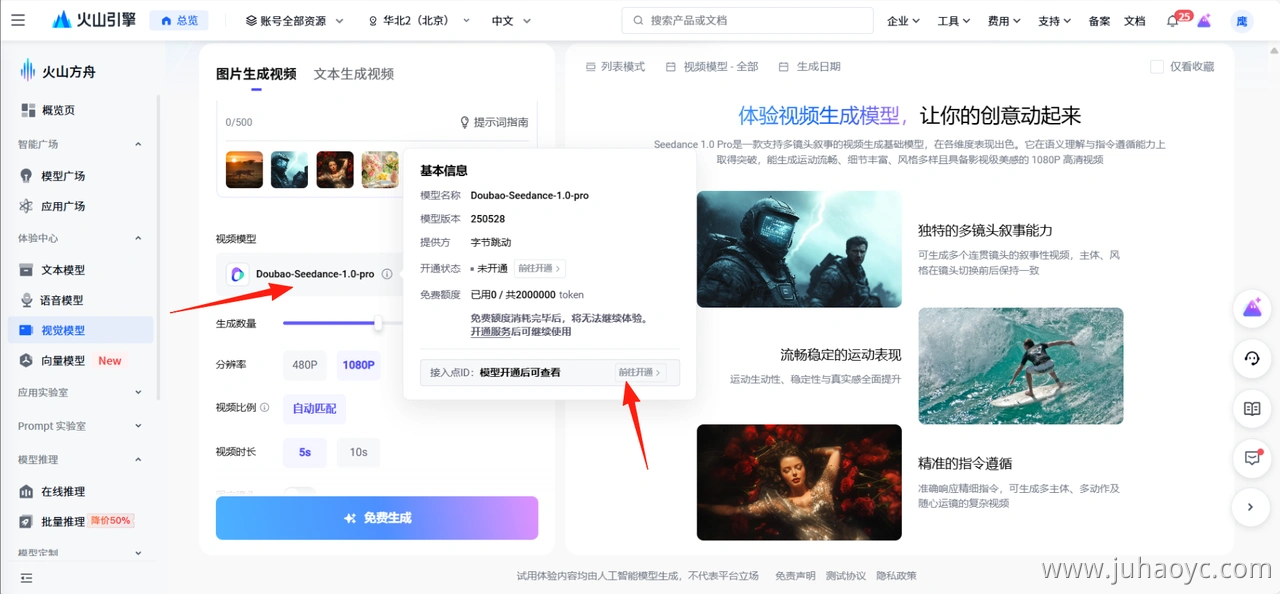Collapse the 模型推理 section
1280x594 pixels.
click(138, 460)
